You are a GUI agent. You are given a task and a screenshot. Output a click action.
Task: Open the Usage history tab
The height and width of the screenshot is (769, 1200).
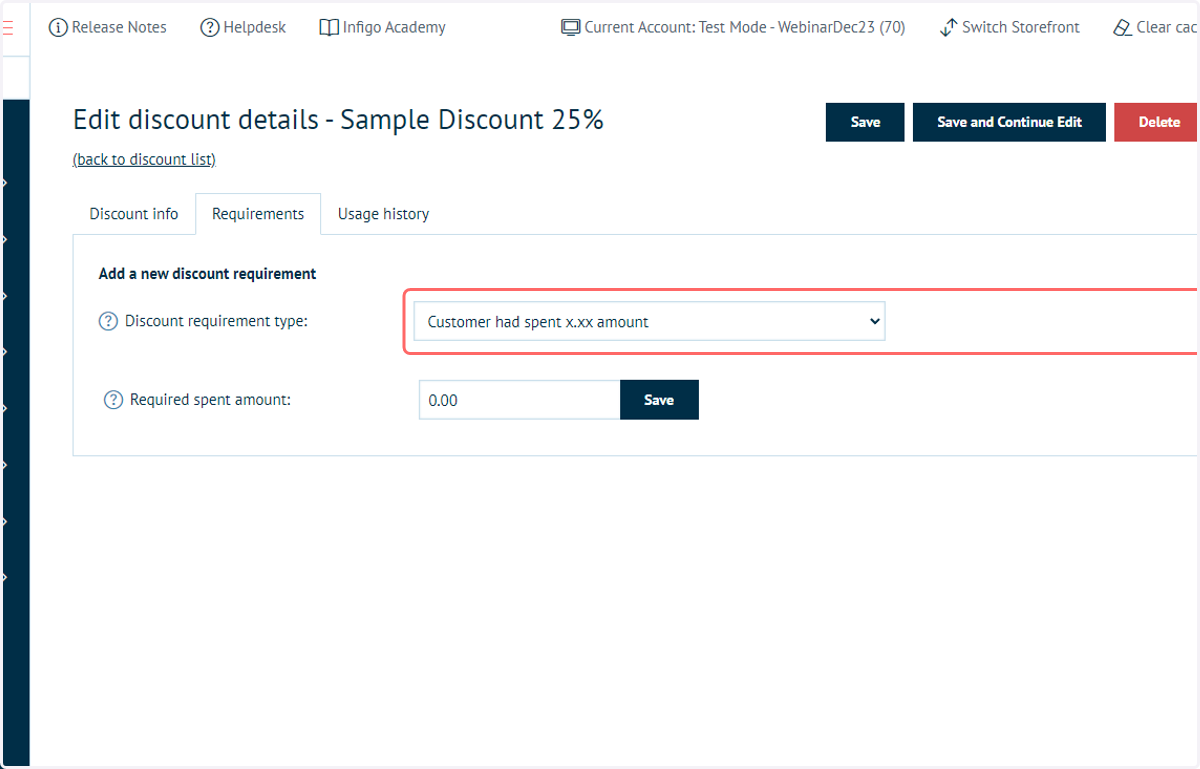tap(383, 214)
